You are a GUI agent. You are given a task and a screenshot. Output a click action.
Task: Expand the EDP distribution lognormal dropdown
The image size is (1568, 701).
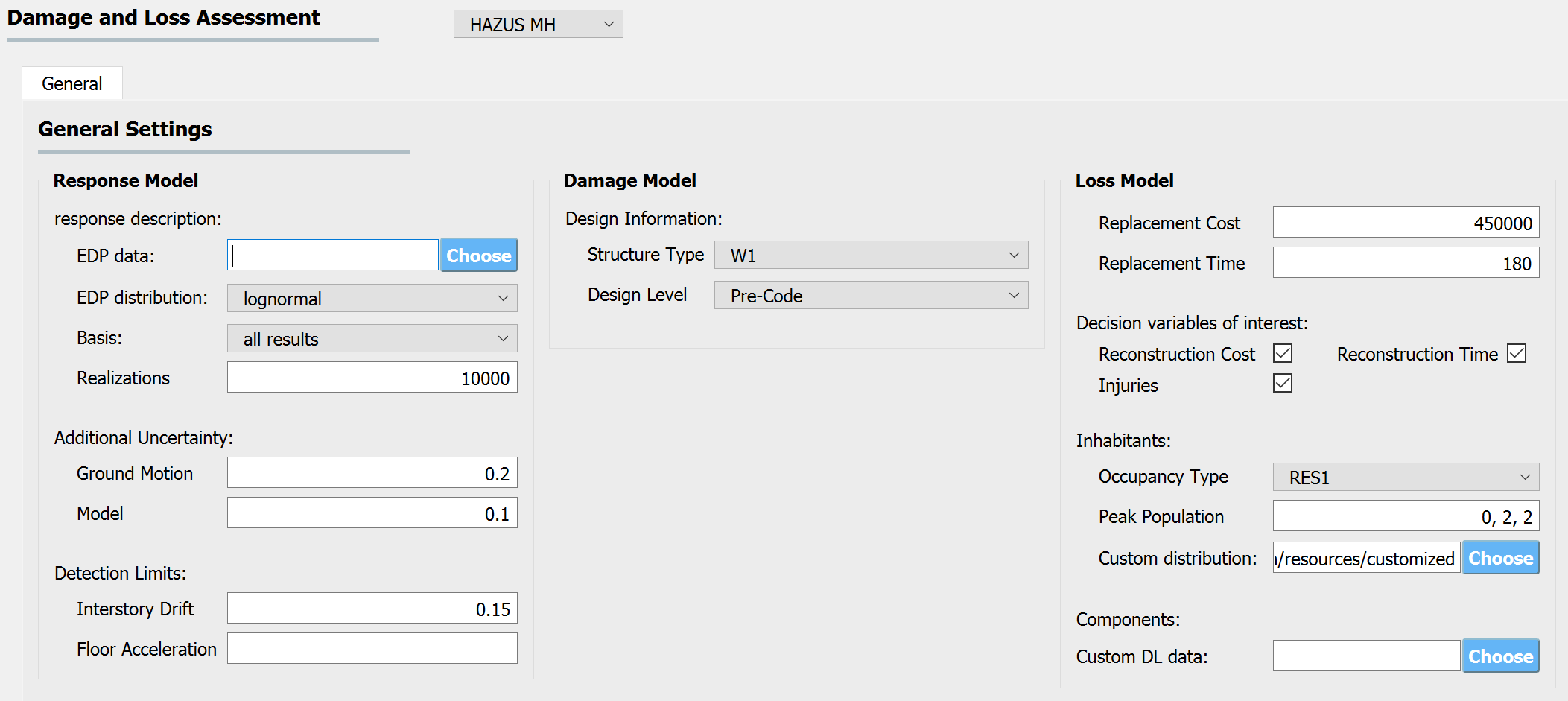coord(372,299)
